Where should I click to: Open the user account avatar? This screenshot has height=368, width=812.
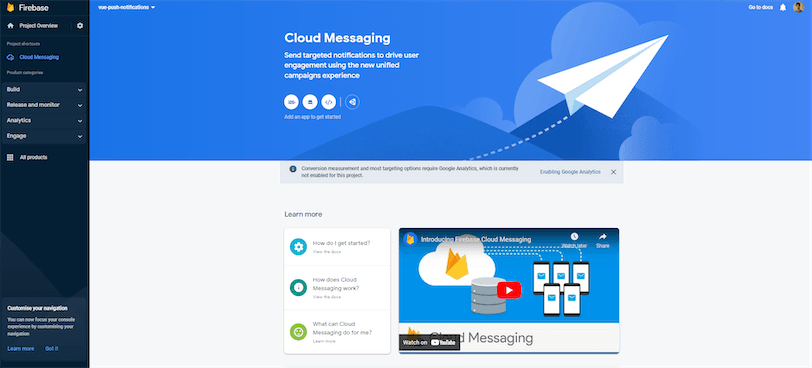click(x=799, y=7)
